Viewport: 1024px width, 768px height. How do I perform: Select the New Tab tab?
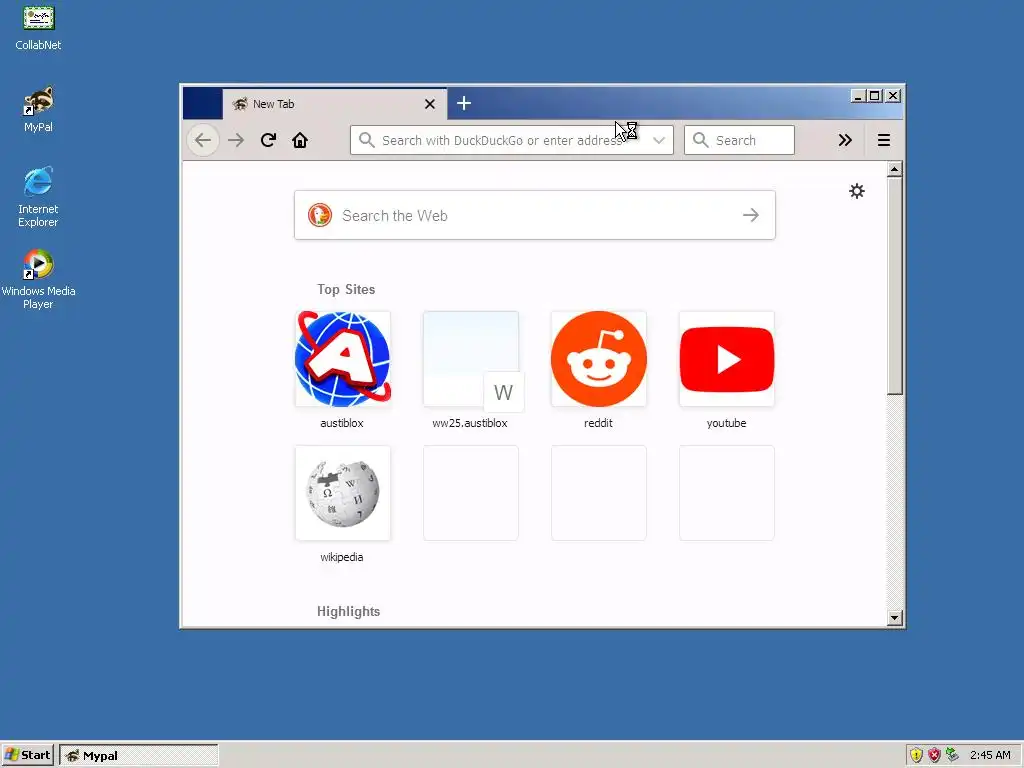click(334, 104)
